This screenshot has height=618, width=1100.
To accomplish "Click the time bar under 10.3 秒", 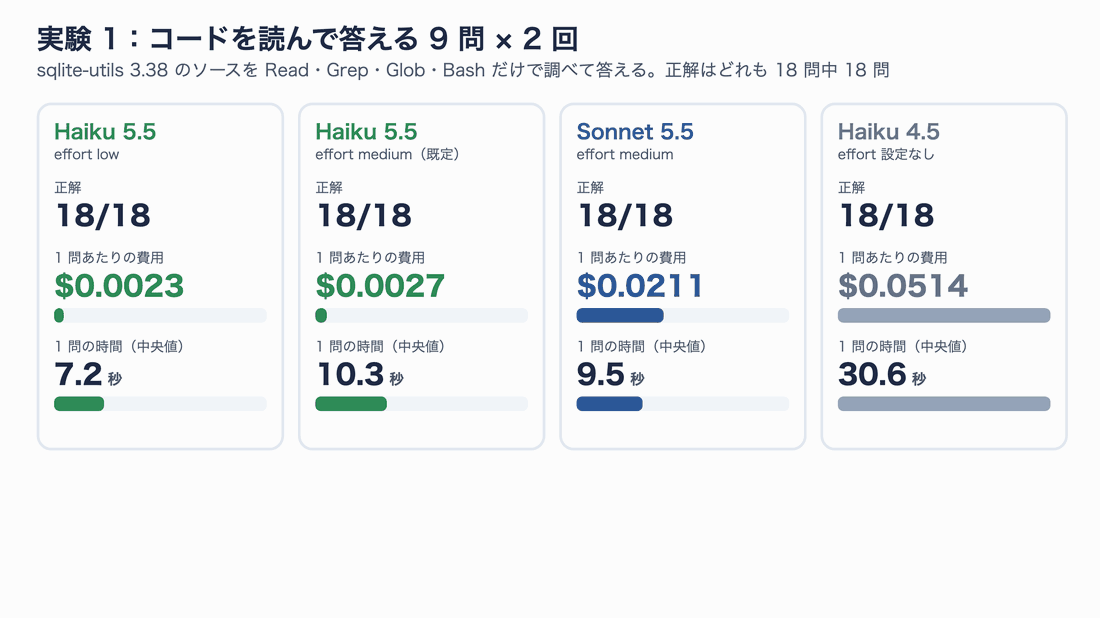I will pos(421,404).
